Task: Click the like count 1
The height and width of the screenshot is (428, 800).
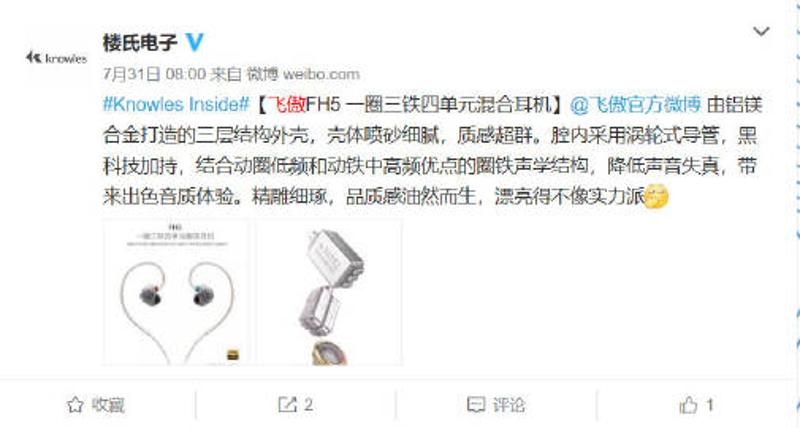Action: [x=709, y=405]
